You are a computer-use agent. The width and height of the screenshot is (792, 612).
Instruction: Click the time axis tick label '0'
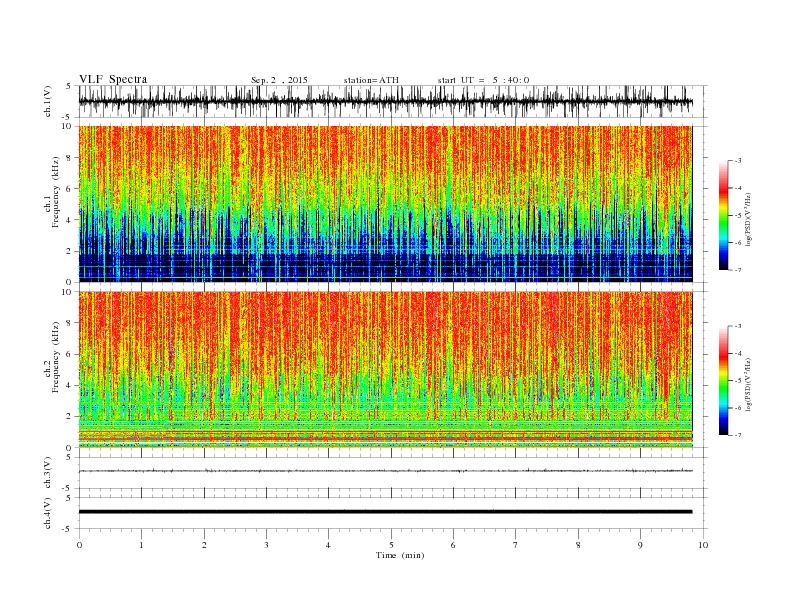79,545
